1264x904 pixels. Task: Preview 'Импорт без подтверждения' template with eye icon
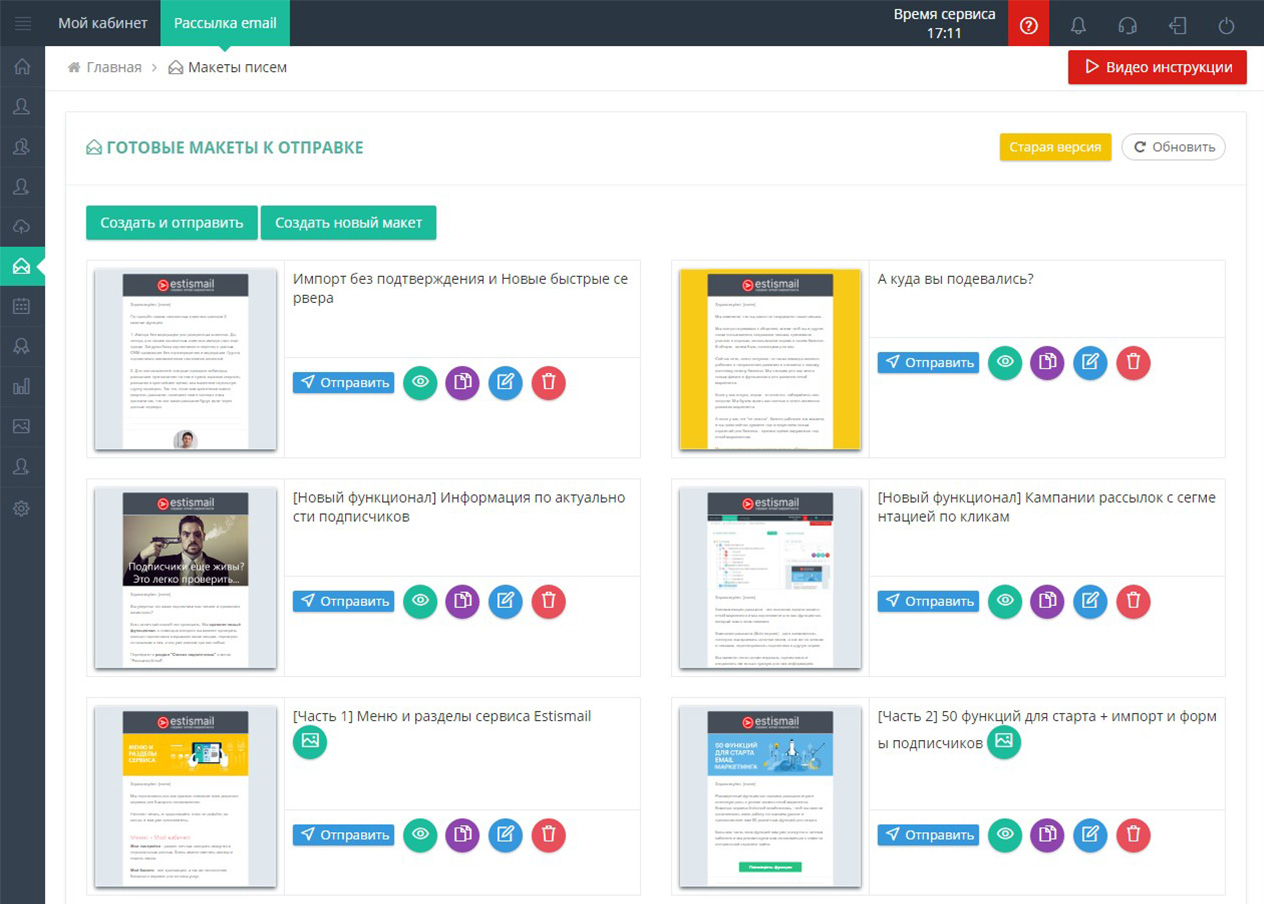point(420,383)
